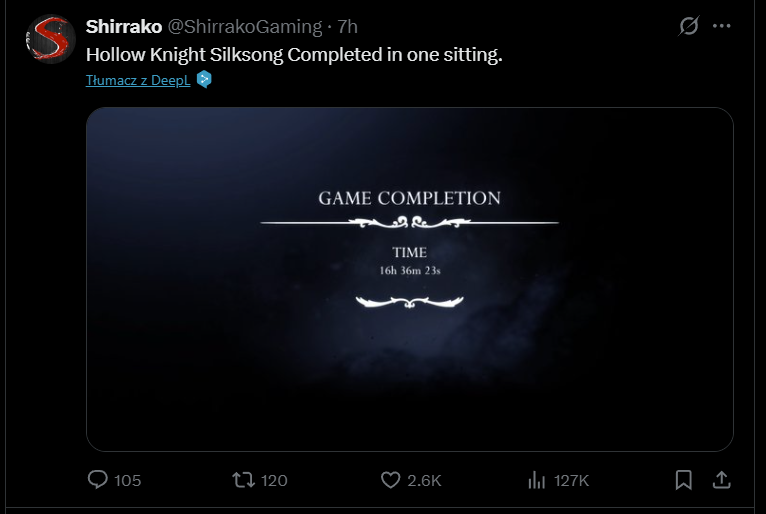
Task: Click the blue DeepL logo icon
Action: [204, 79]
